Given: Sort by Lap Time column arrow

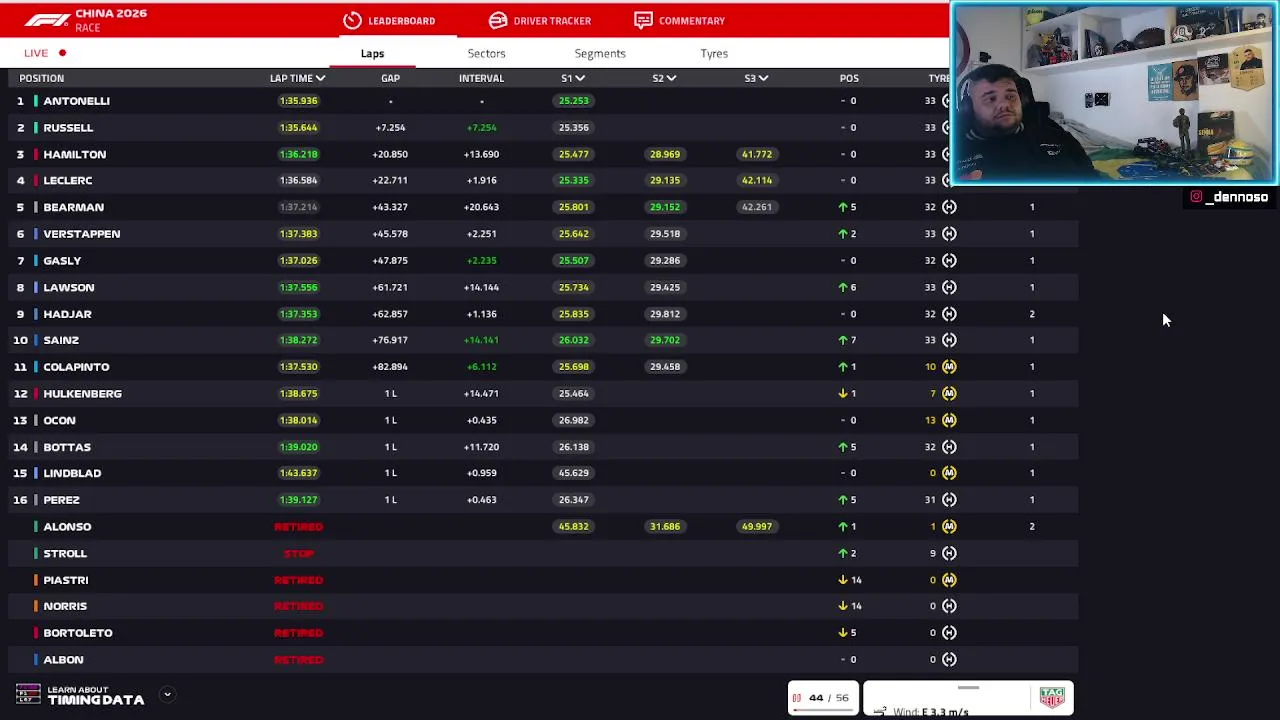Looking at the screenshot, I should pyautogui.click(x=320, y=78).
